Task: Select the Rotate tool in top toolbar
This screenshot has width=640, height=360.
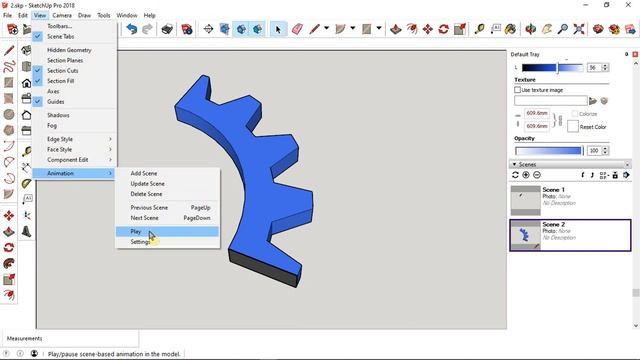Action: click(x=444, y=29)
